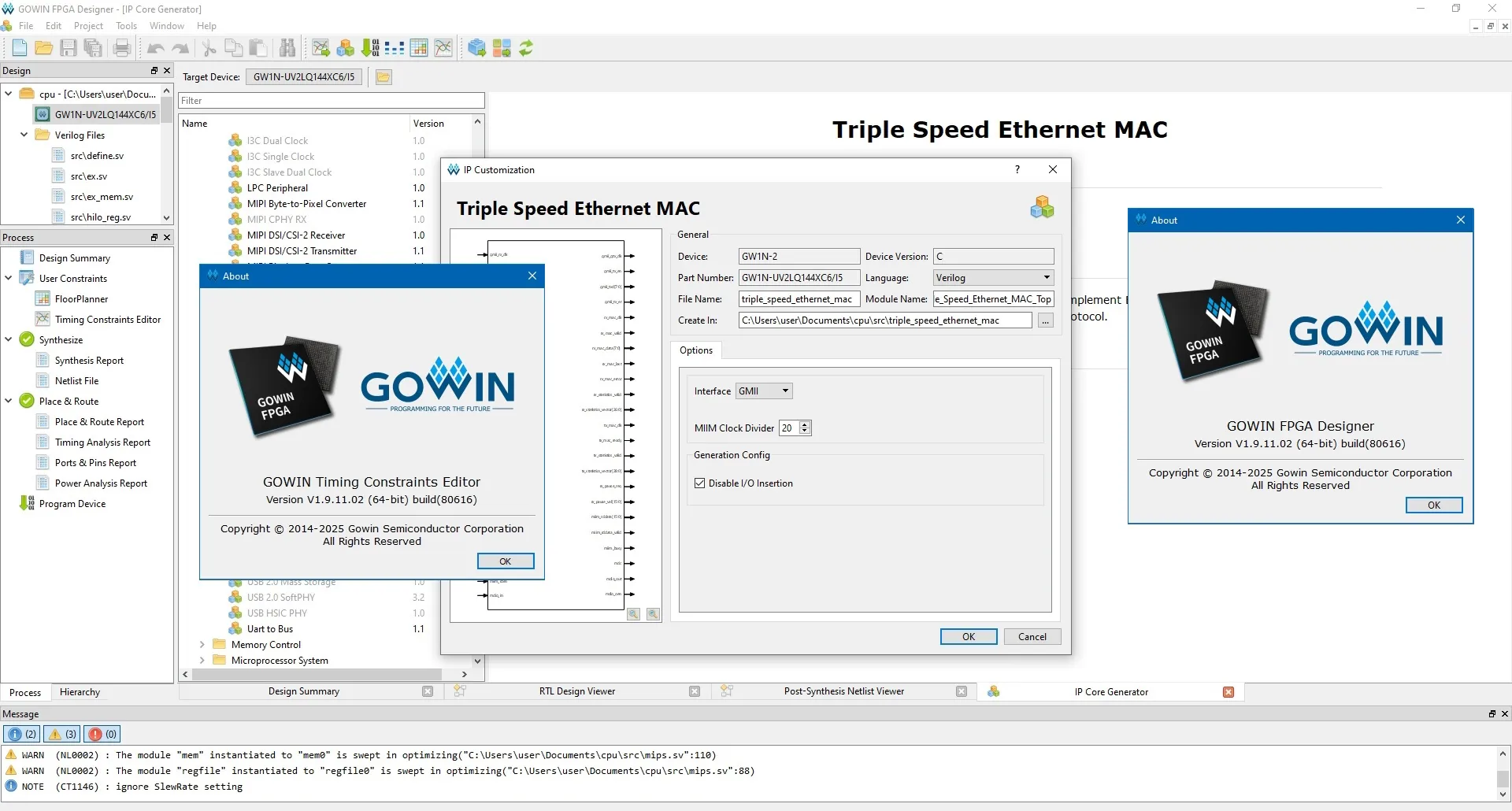
Task: Switch to the Hierarchy tab
Action: (80, 692)
